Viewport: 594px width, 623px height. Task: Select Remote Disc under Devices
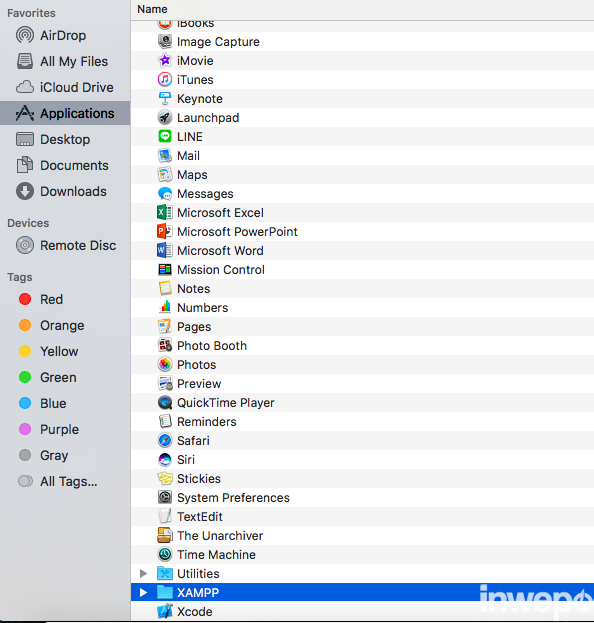(65, 246)
